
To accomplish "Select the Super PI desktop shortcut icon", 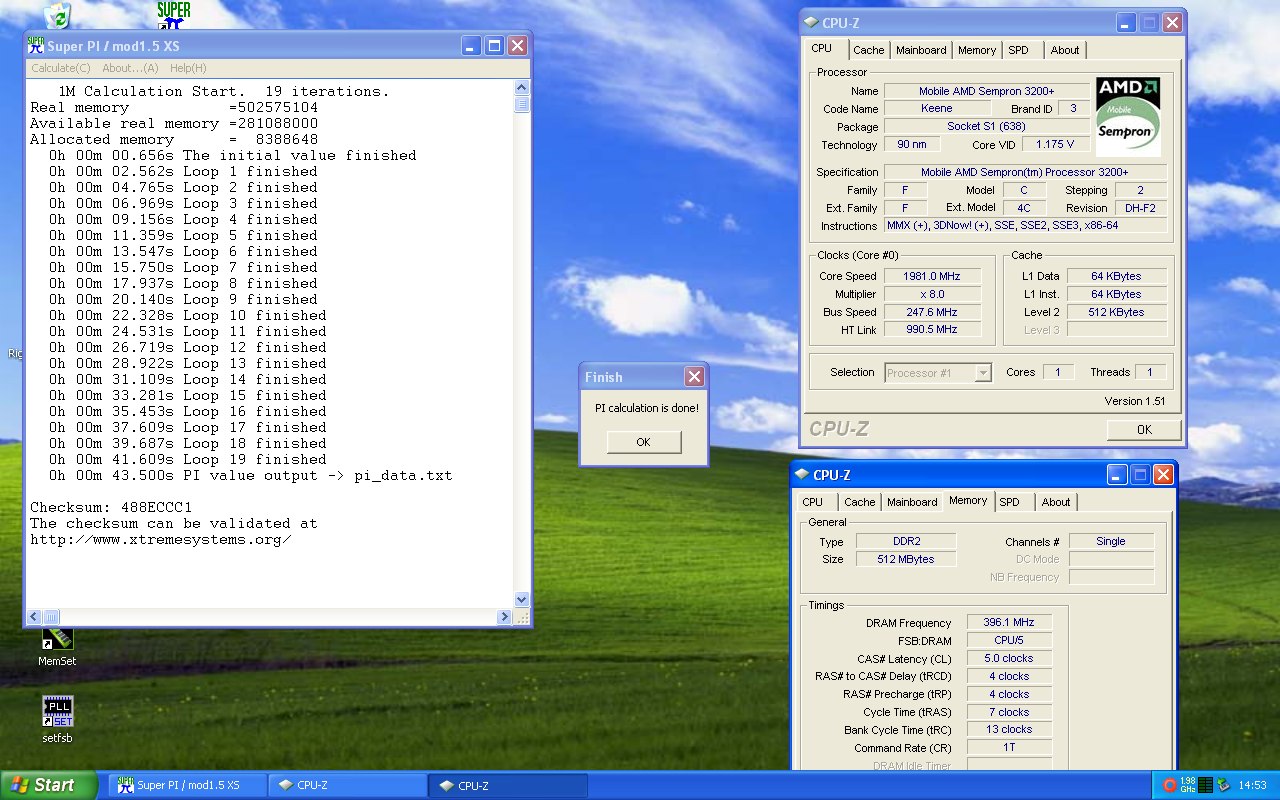I will pyautogui.click(x=174, y=14).
